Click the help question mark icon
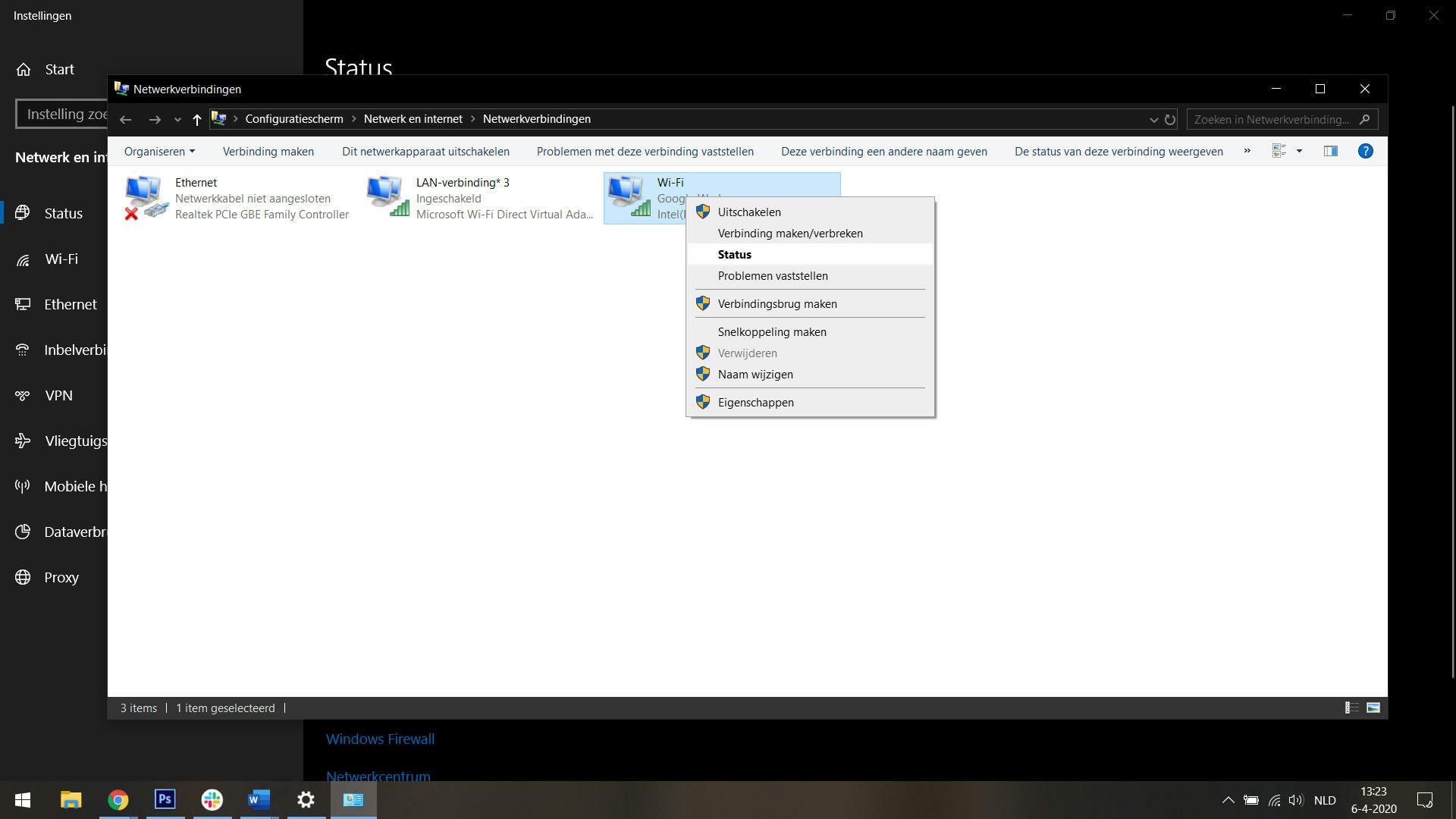This screenshot has width=1456, height=819. [x=1365, y=151]
